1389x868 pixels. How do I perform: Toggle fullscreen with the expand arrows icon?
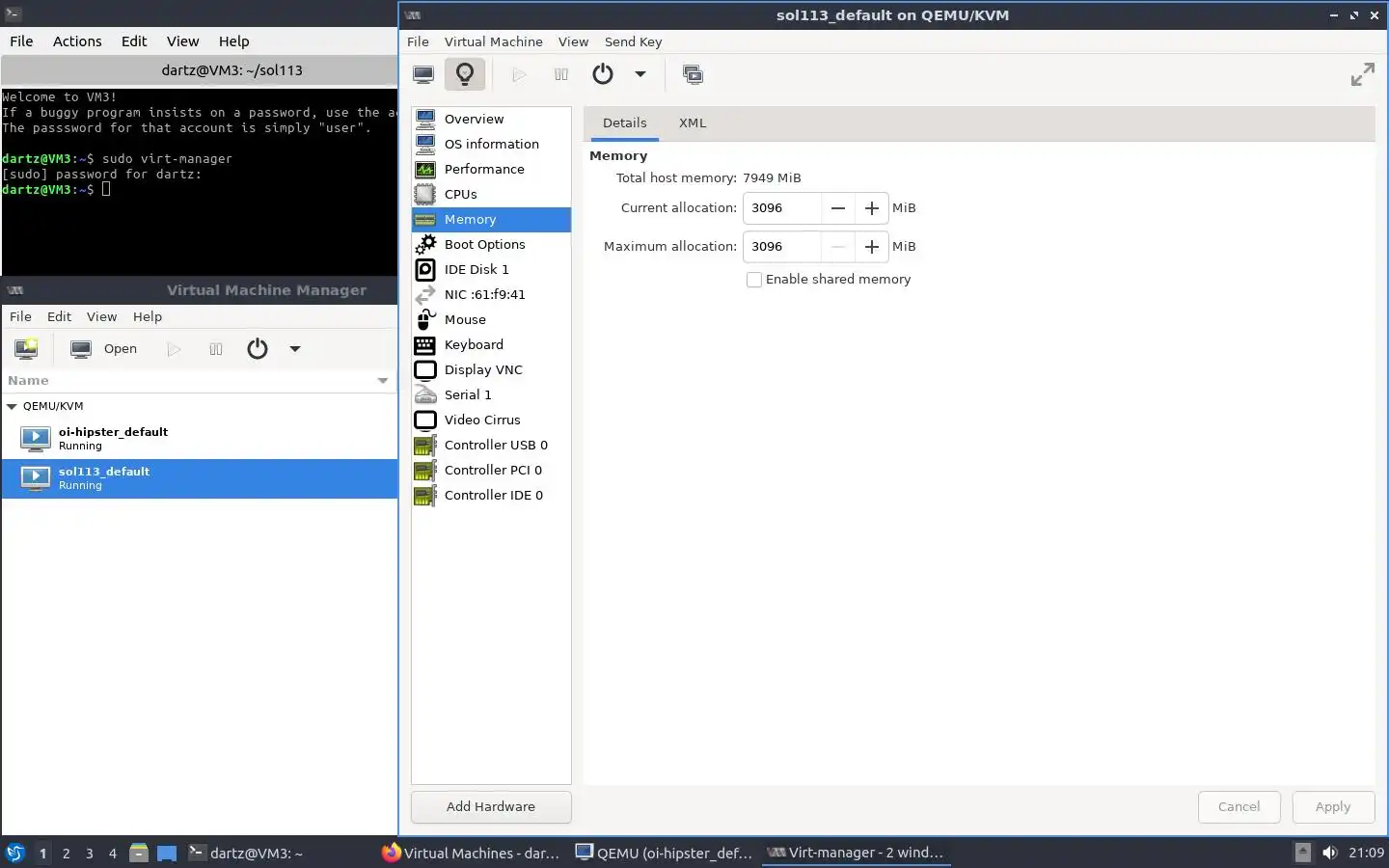(x=1362, y=74)
